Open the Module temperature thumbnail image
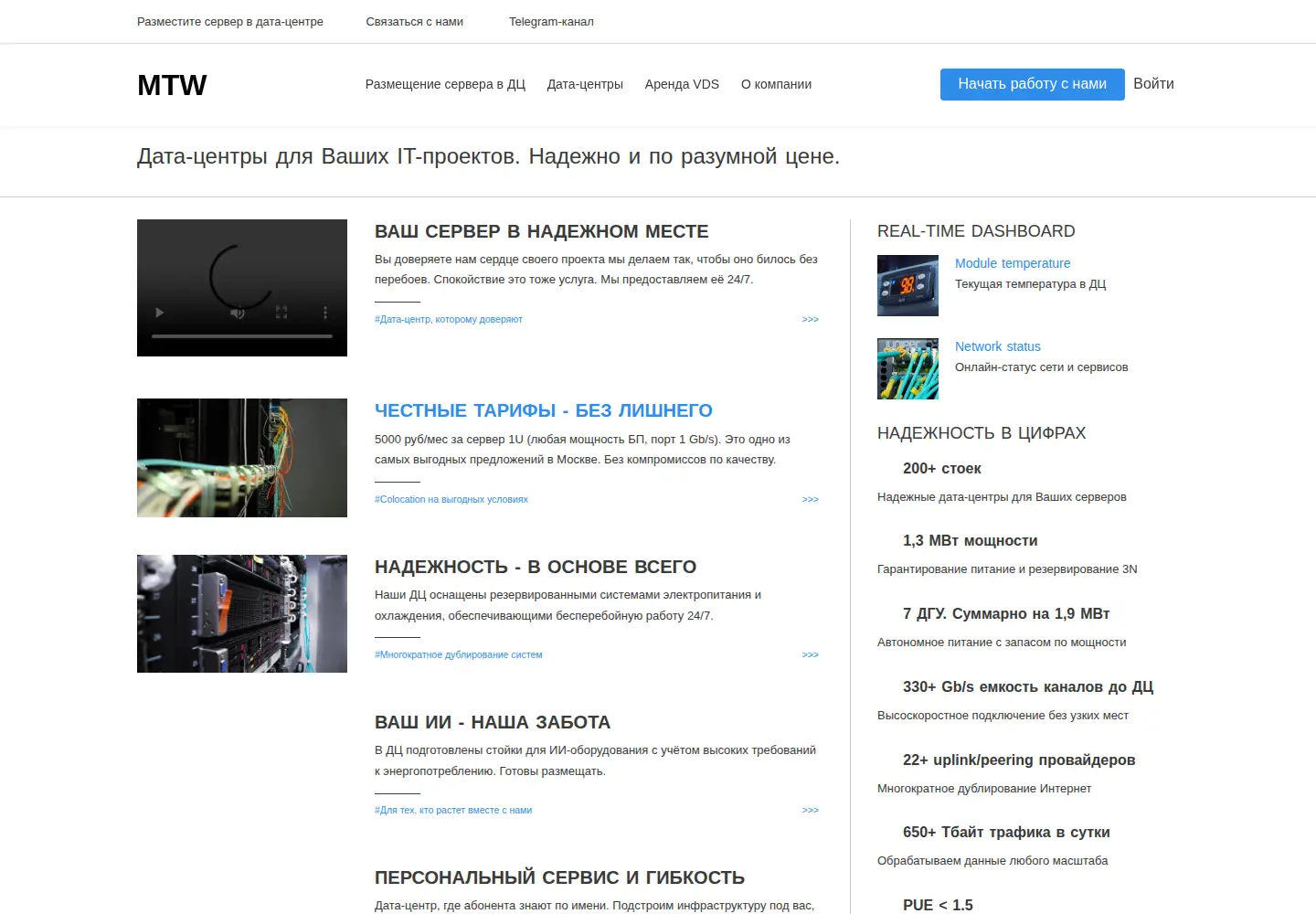This screenshot has width=1316, height=914. pos(907,286)
